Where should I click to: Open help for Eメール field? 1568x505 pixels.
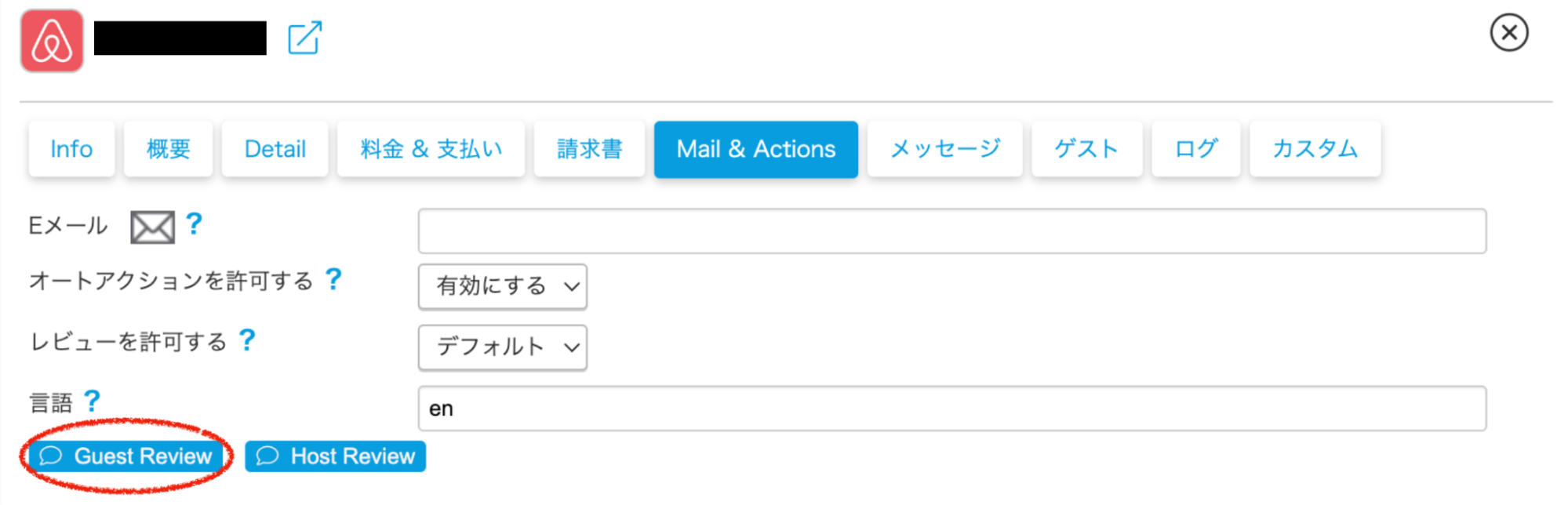(x=194, y=224)
